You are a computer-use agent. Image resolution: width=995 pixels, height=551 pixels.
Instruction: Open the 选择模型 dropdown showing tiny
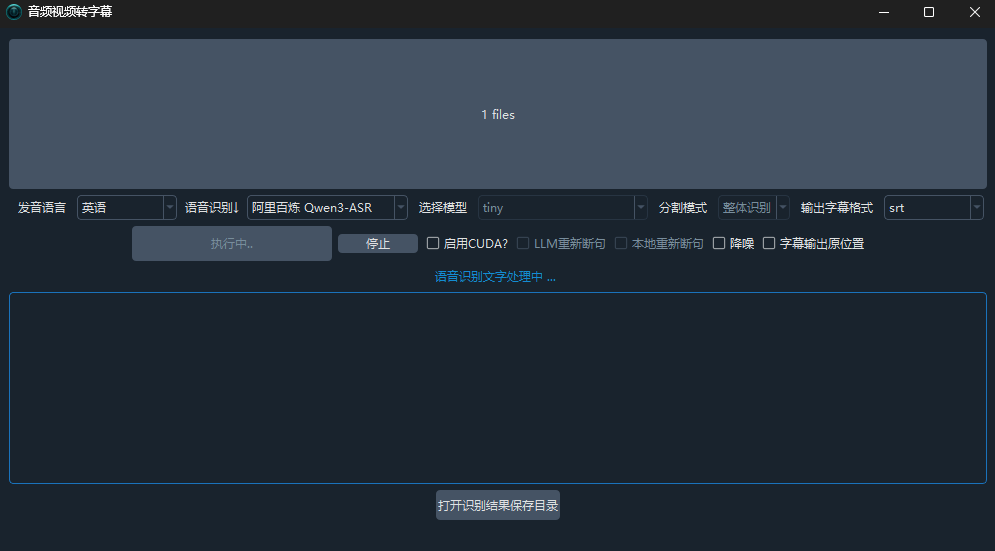tap(562, 208)
